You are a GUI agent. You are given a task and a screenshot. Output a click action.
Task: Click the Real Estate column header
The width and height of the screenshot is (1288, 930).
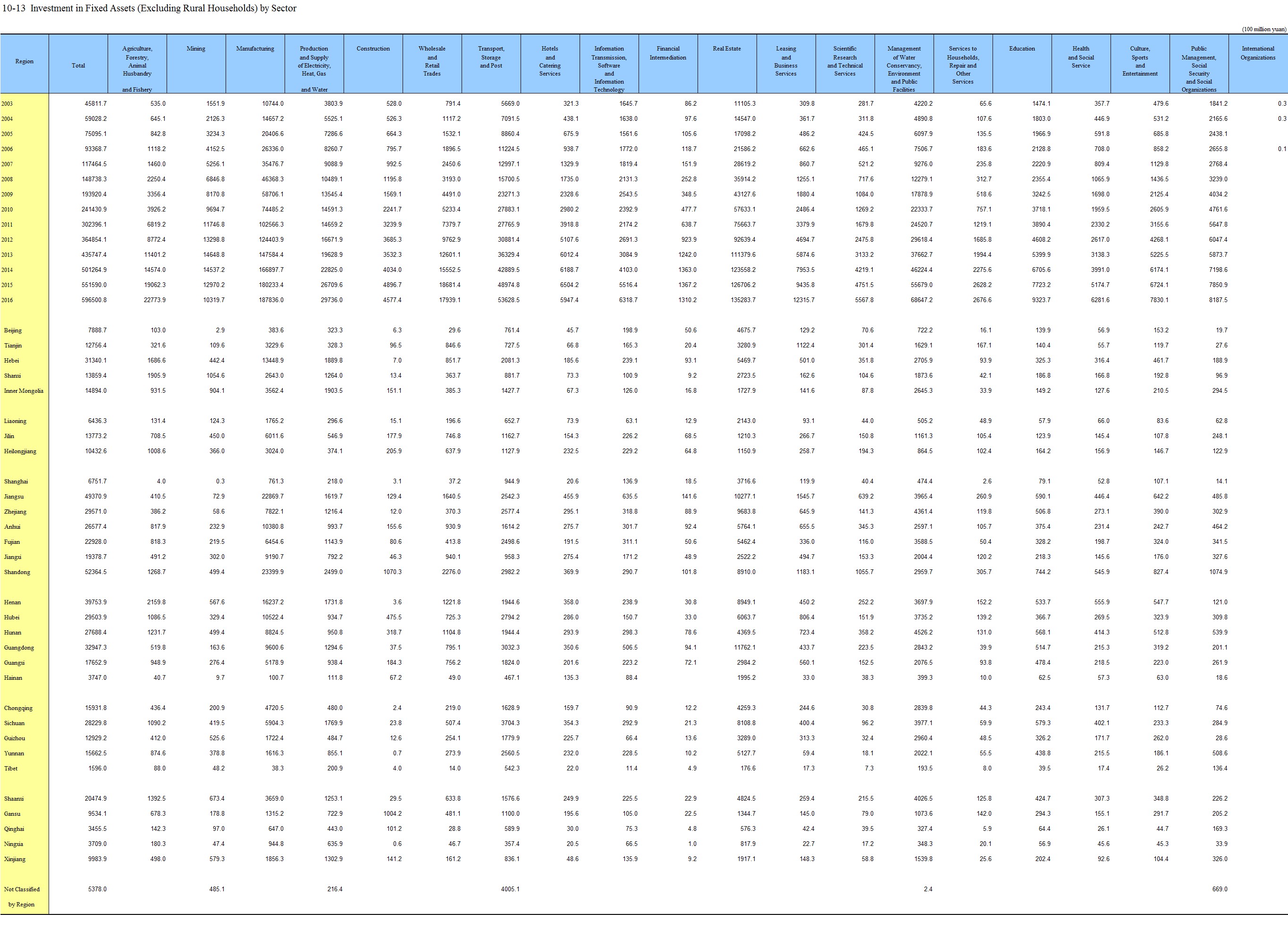tap(727, 49)
